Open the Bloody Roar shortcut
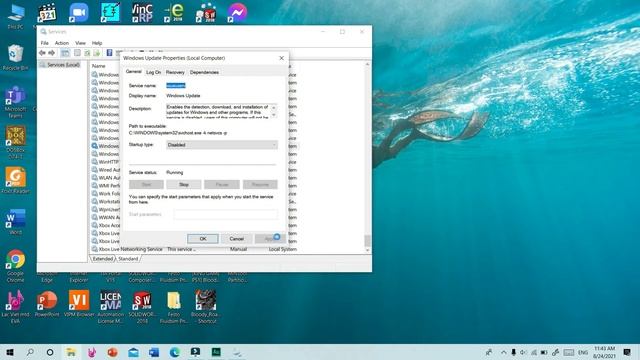This screenshot has height=360, width=640. click(x=206, y=307)
